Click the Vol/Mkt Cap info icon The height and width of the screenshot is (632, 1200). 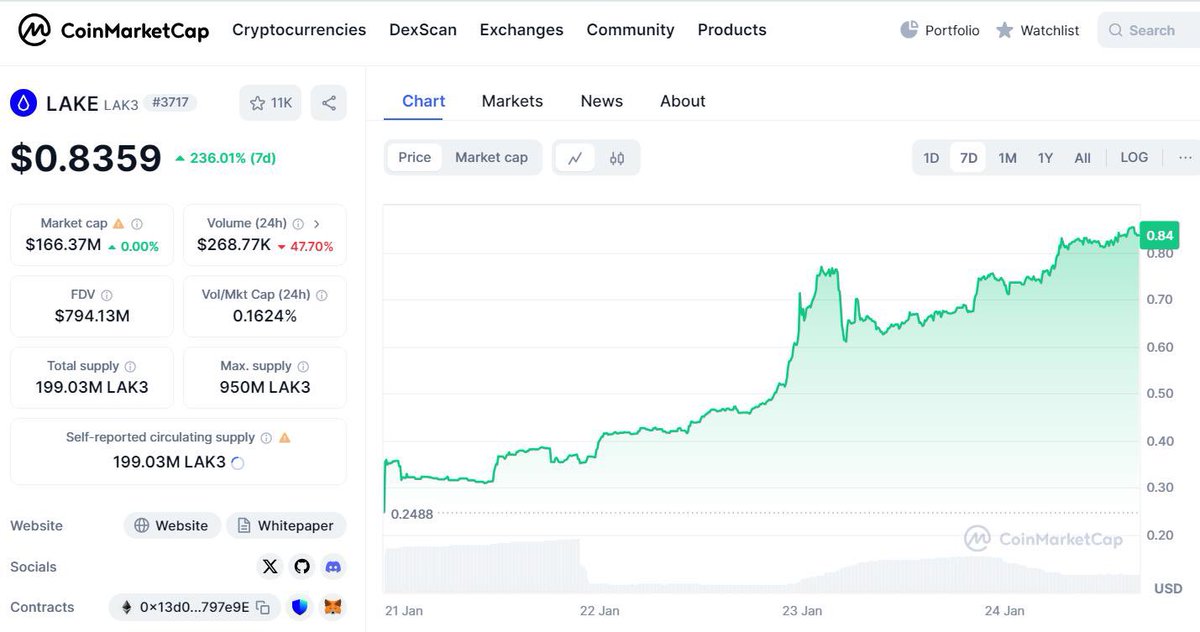pos(322,295)
